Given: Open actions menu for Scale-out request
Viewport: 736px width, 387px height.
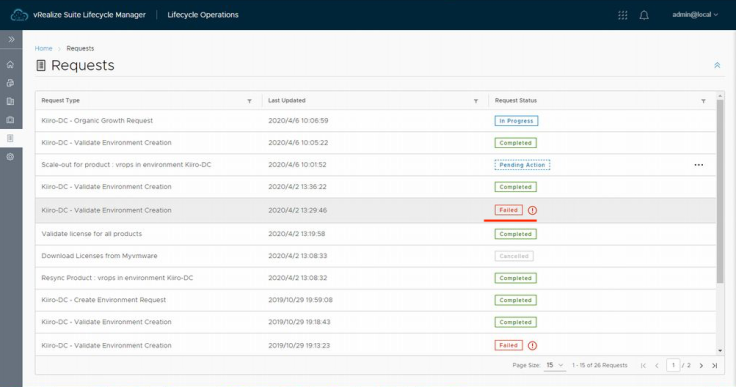Looking at the screenshot, I should click(x=698, y=165).
